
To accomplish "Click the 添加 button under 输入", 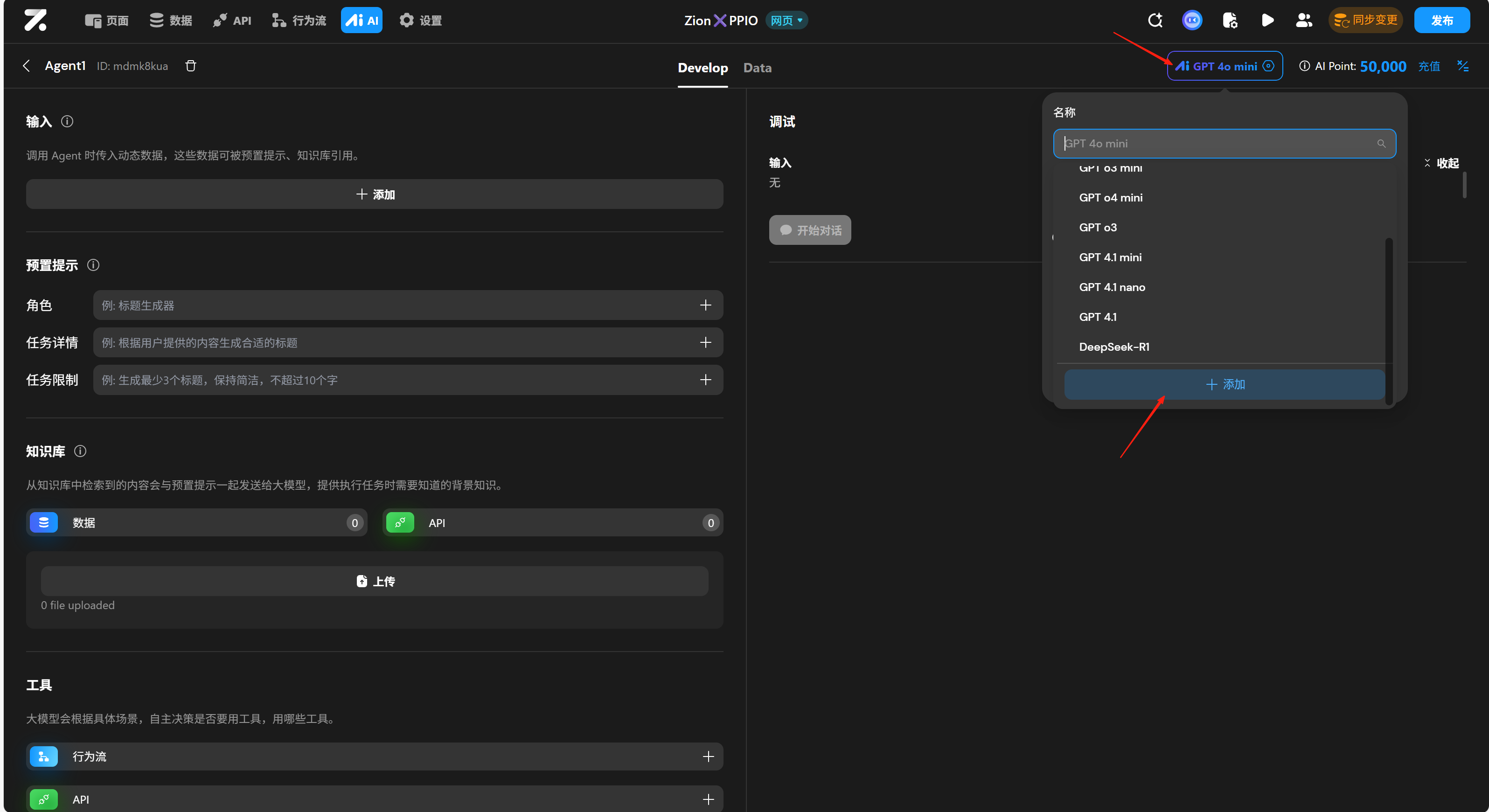I will (x=375, y=194).
